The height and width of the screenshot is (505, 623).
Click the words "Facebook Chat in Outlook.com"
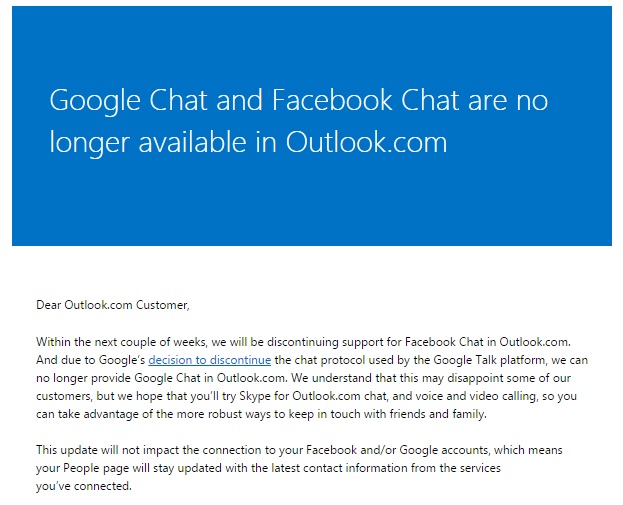(x=488, y=342)
